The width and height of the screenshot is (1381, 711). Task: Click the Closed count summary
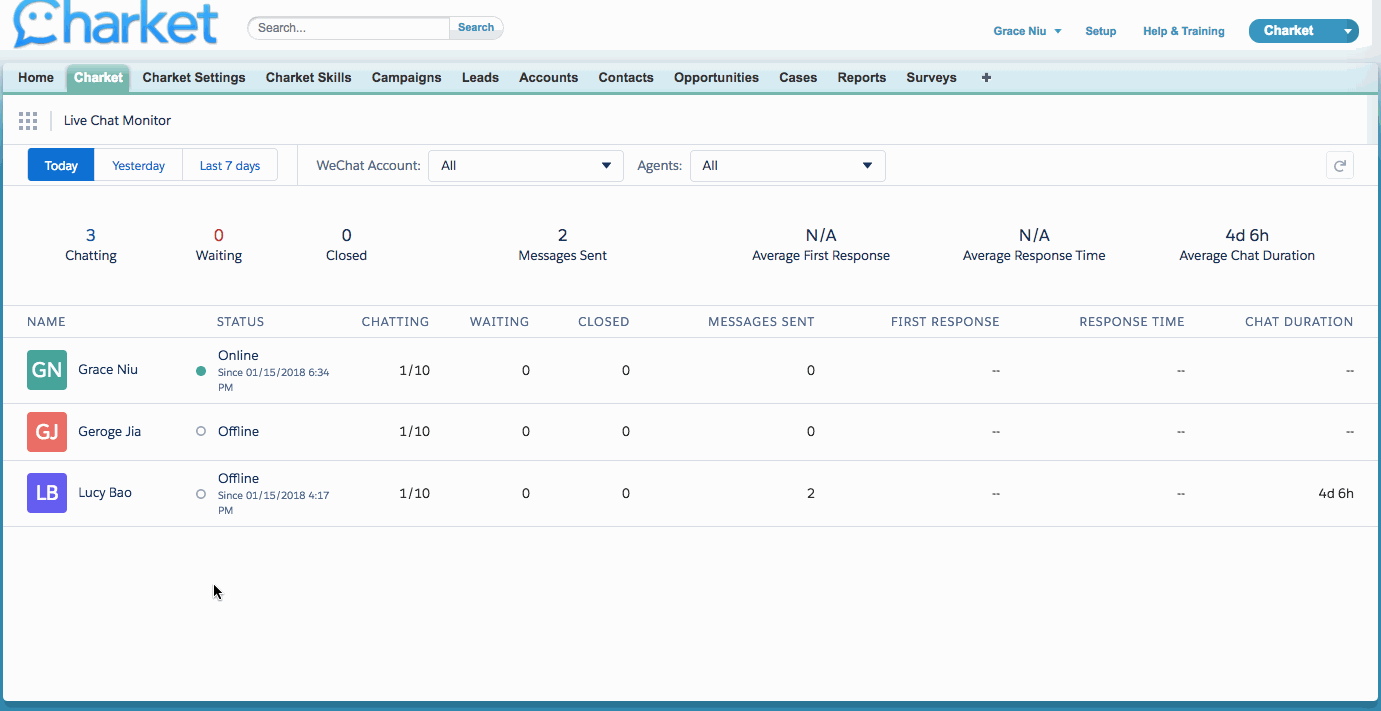[x=346, y=245]
